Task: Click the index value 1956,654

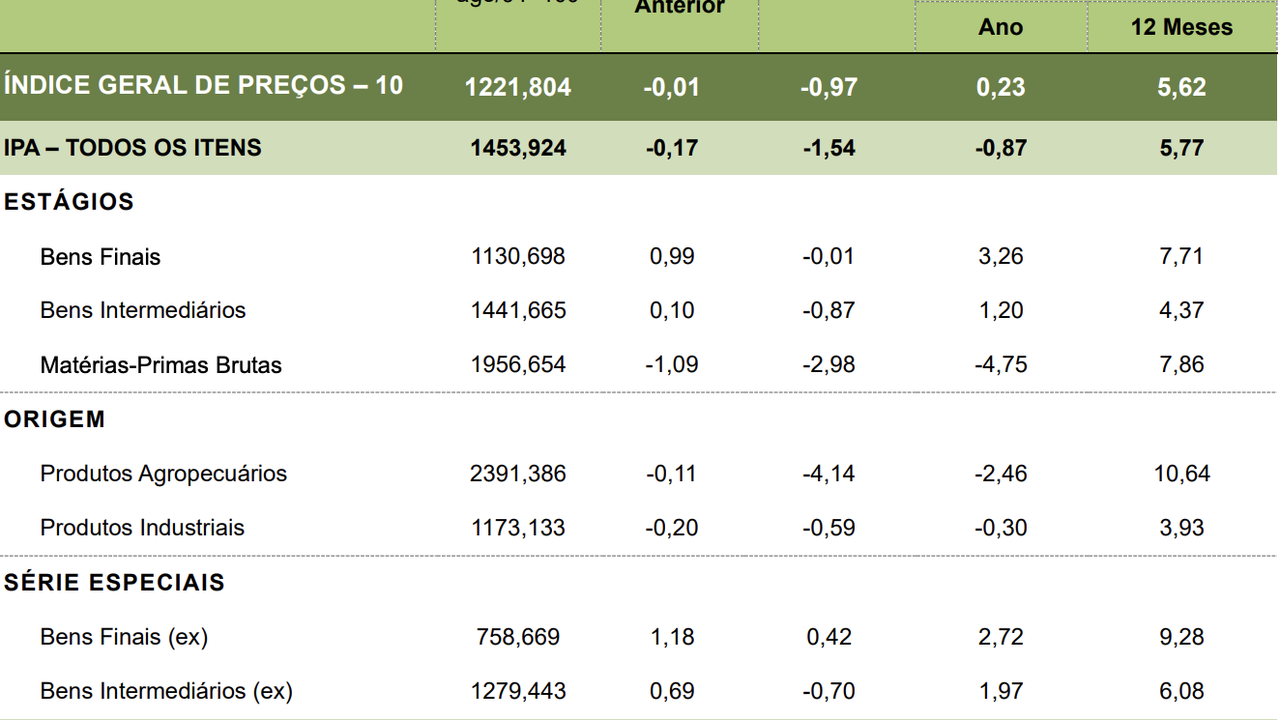Action: coord(518,365)
